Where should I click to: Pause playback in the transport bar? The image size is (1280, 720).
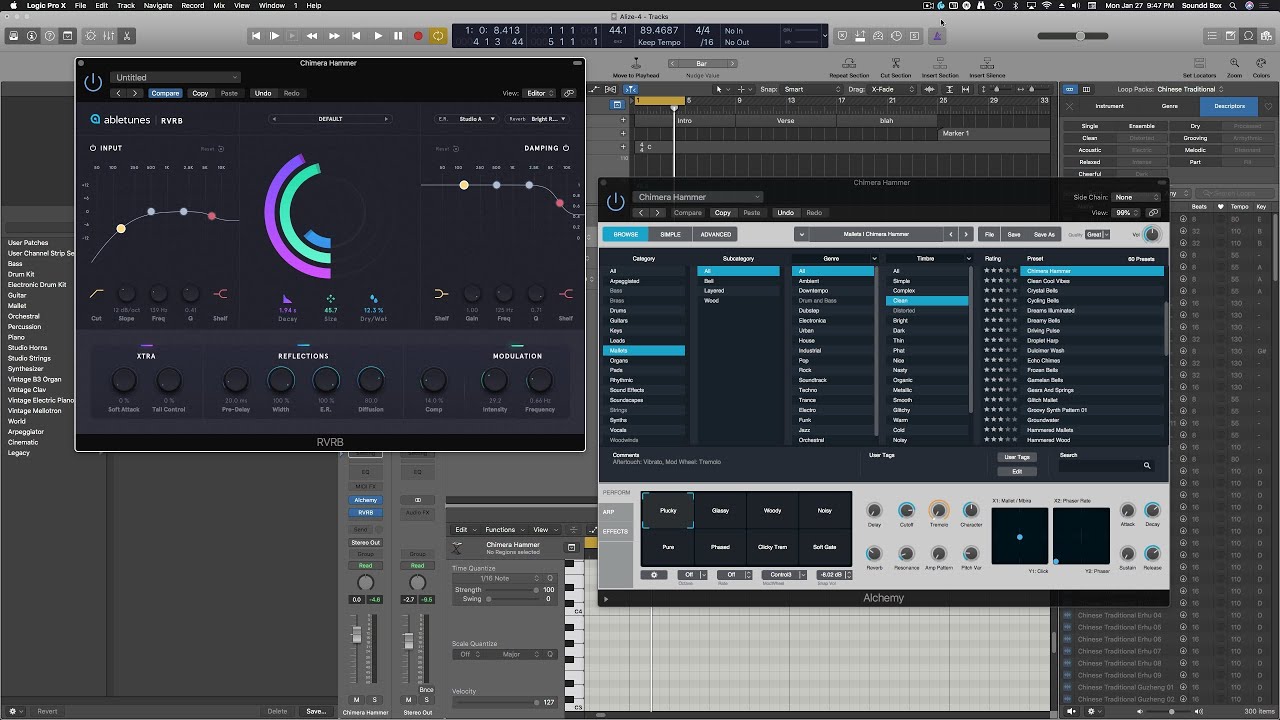tap(398, 36)
